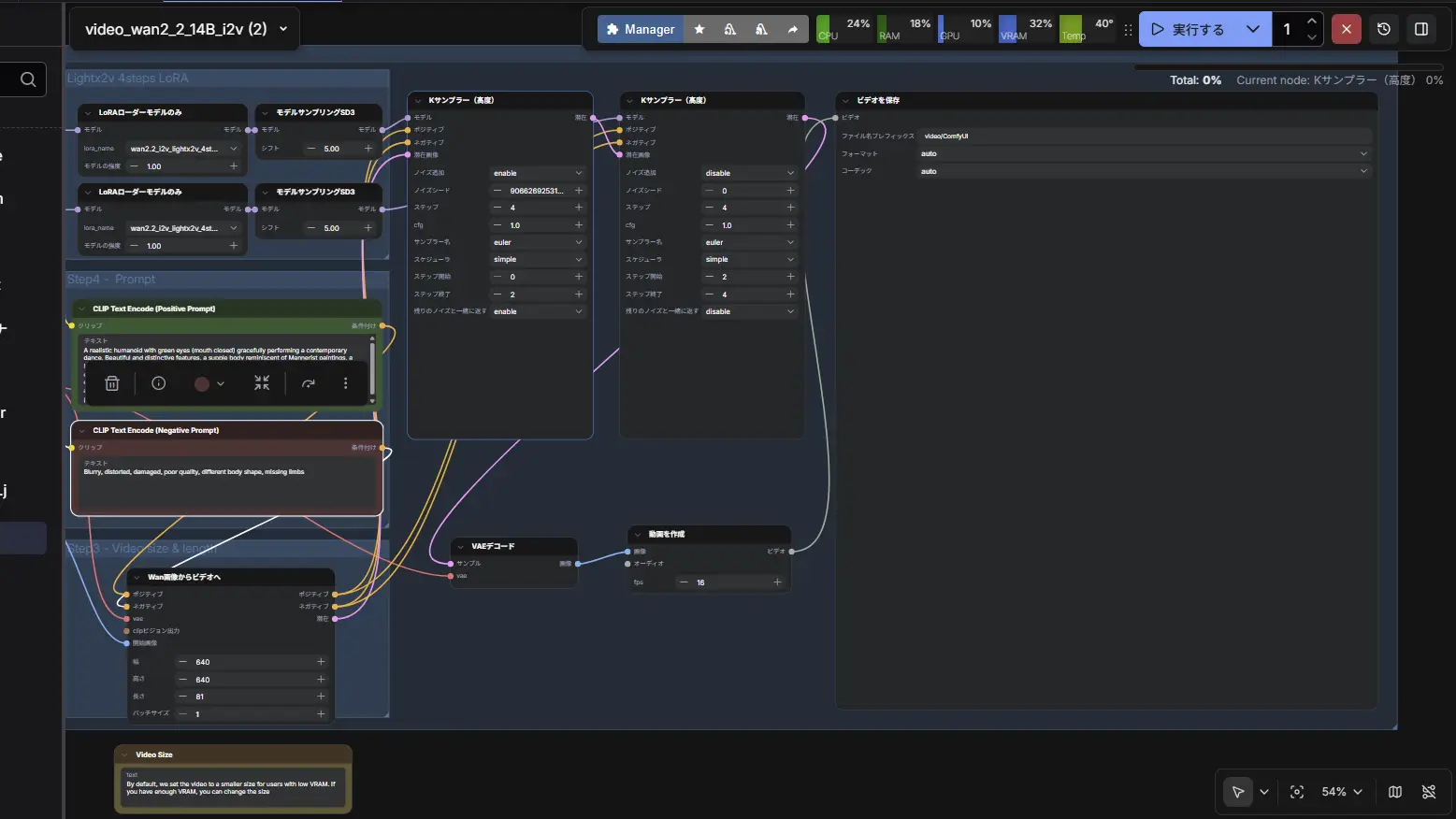
Task: Open the ComfyUI Manager
Action: (x=641, y=29)
